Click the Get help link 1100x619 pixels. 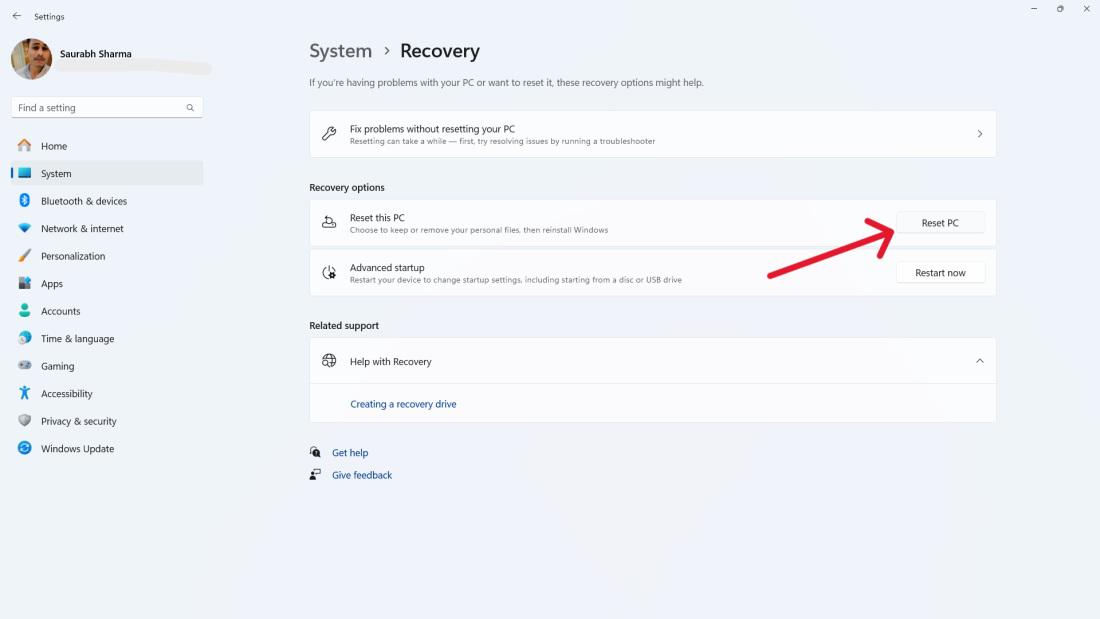350,453
